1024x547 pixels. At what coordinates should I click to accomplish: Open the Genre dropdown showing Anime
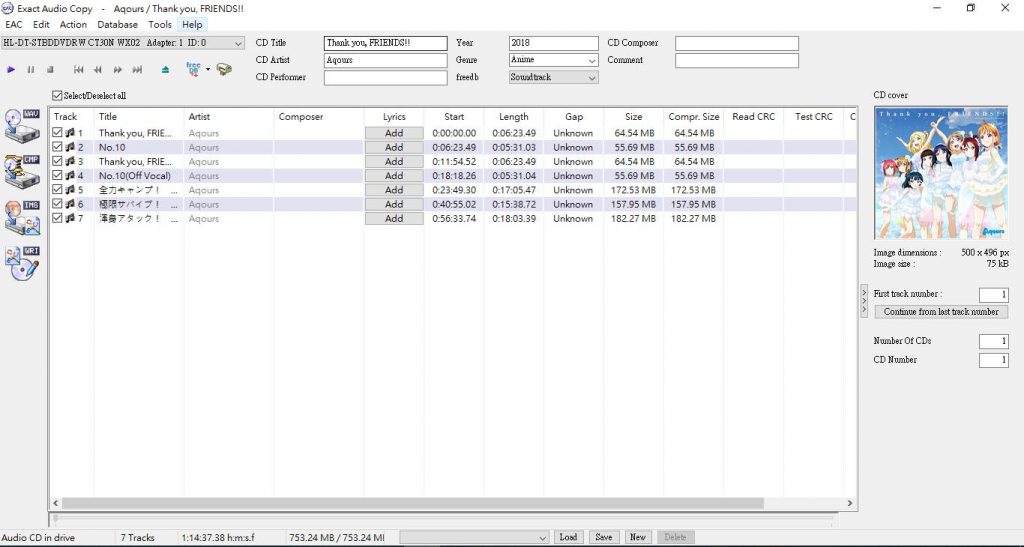[x=553, y=60]
